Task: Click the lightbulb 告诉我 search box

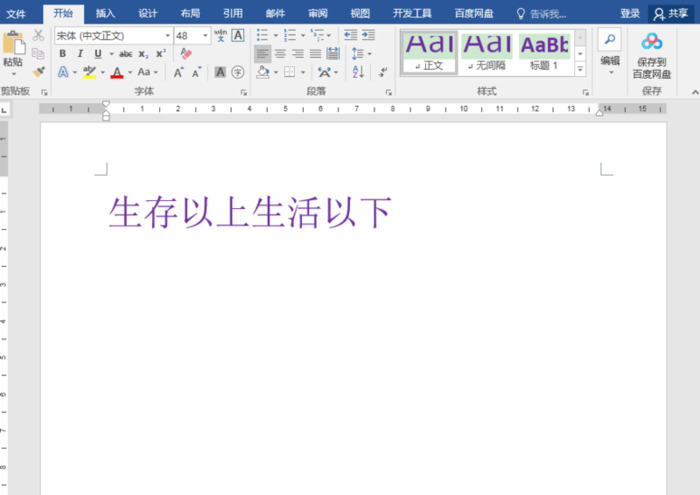Action: pyautogui.click(x=541, y=14)
